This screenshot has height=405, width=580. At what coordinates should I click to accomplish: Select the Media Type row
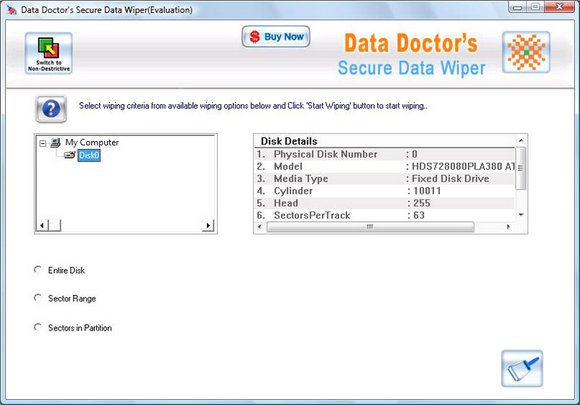[385, 179]
